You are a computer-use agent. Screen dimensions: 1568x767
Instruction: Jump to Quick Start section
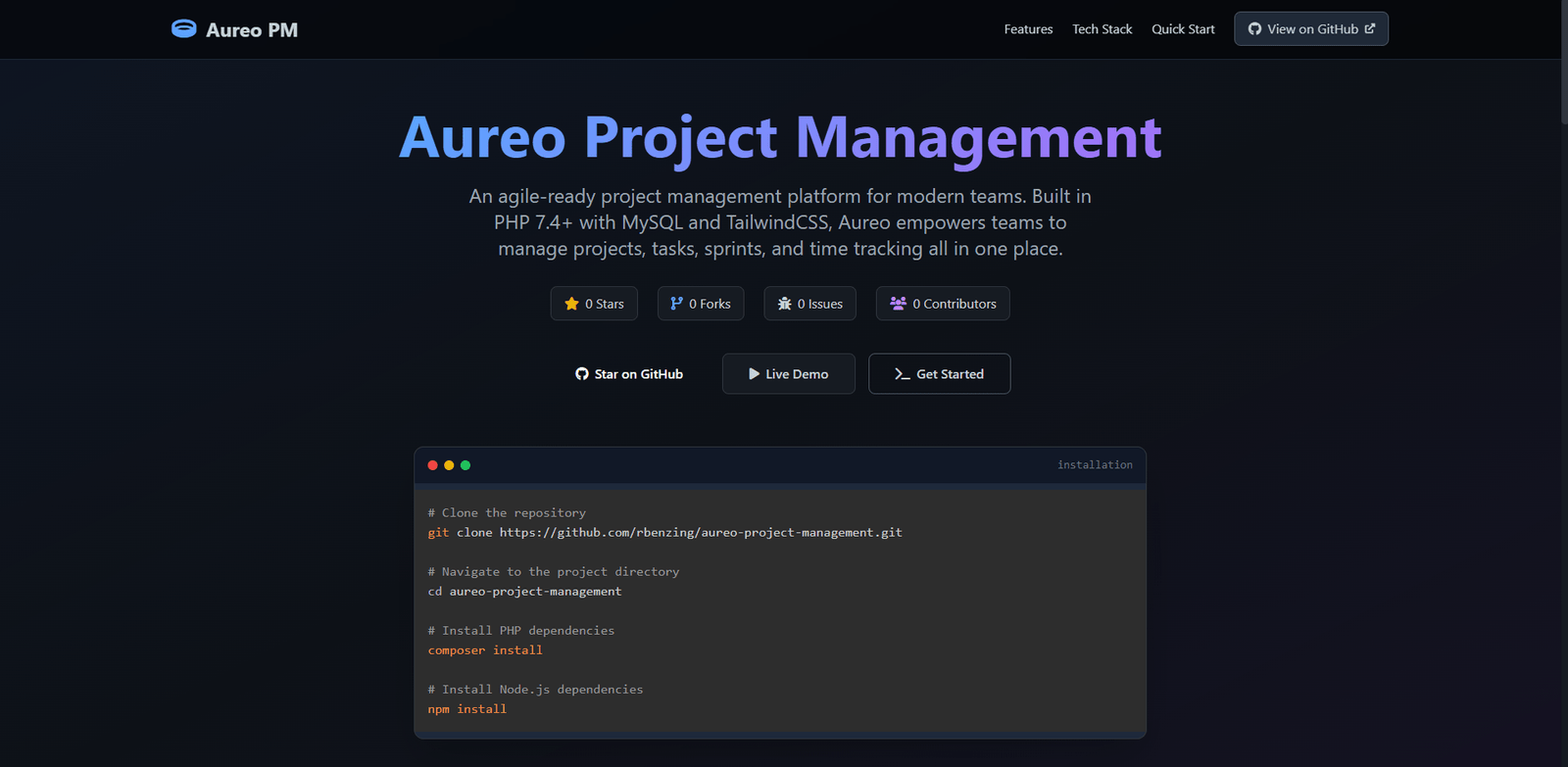pos(1183,29)
